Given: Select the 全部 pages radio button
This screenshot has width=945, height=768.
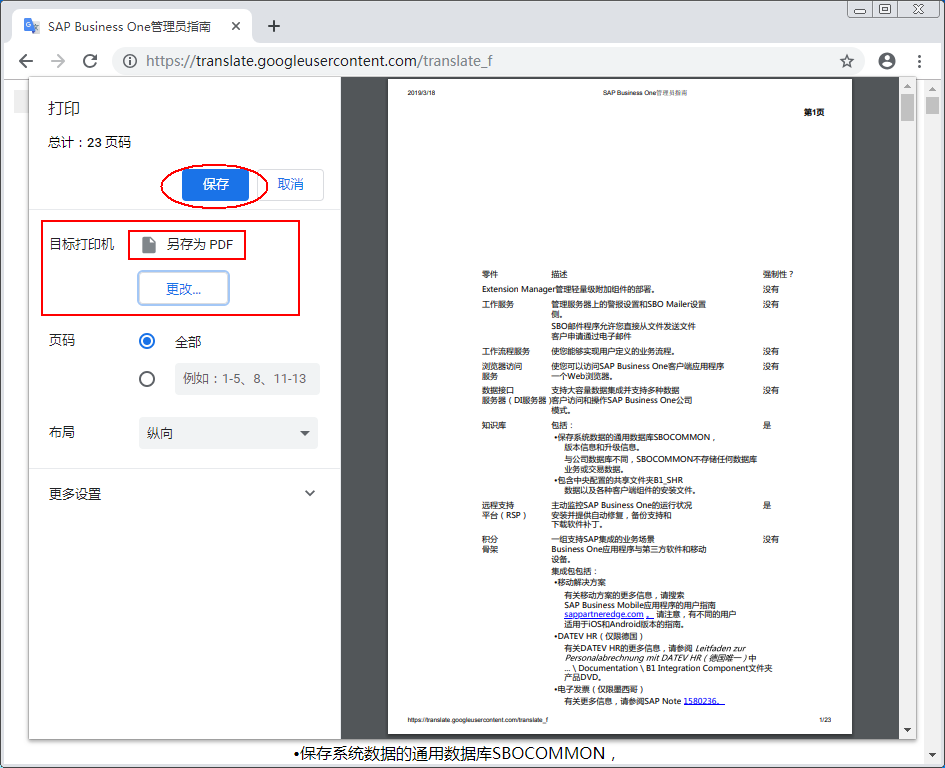Looking at the screenshot, I should click(147, 341).
